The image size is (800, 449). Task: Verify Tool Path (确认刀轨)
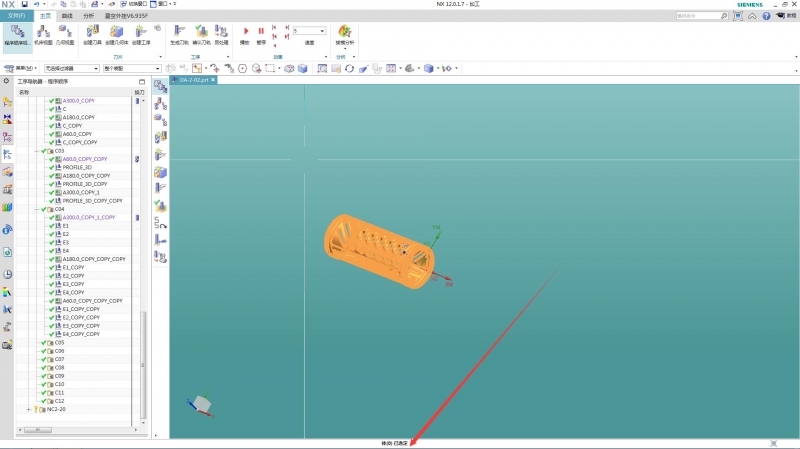tap(201, 36)
